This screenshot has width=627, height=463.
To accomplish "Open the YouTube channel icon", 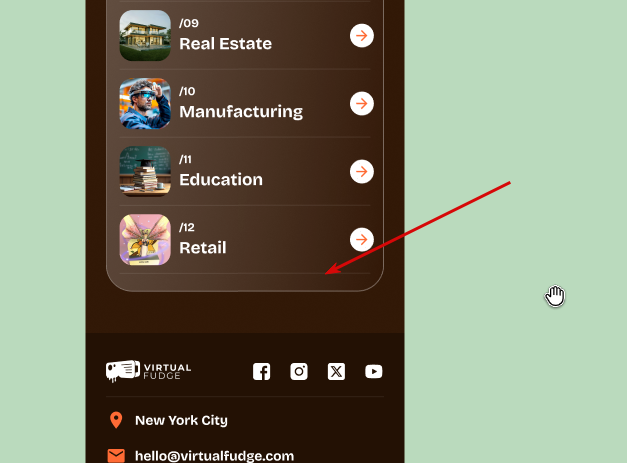I will tap(373, 371).
